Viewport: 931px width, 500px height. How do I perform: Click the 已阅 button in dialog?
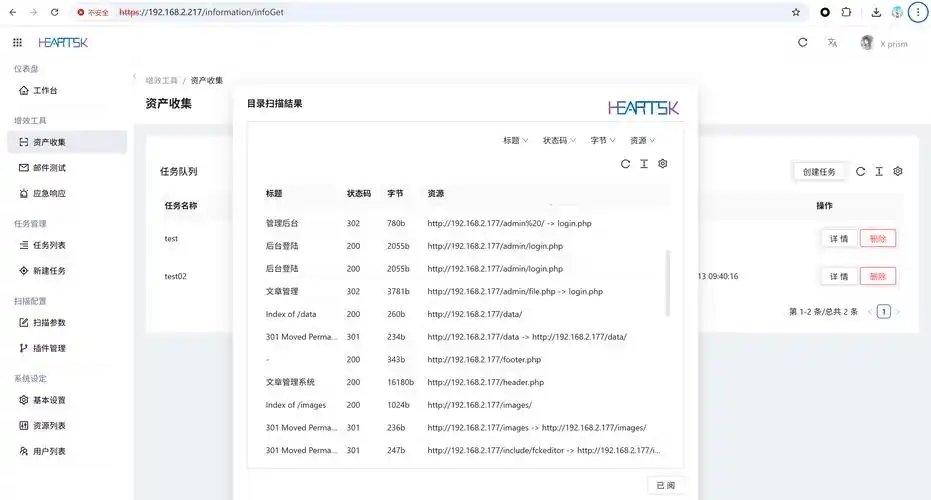(665, 485)
